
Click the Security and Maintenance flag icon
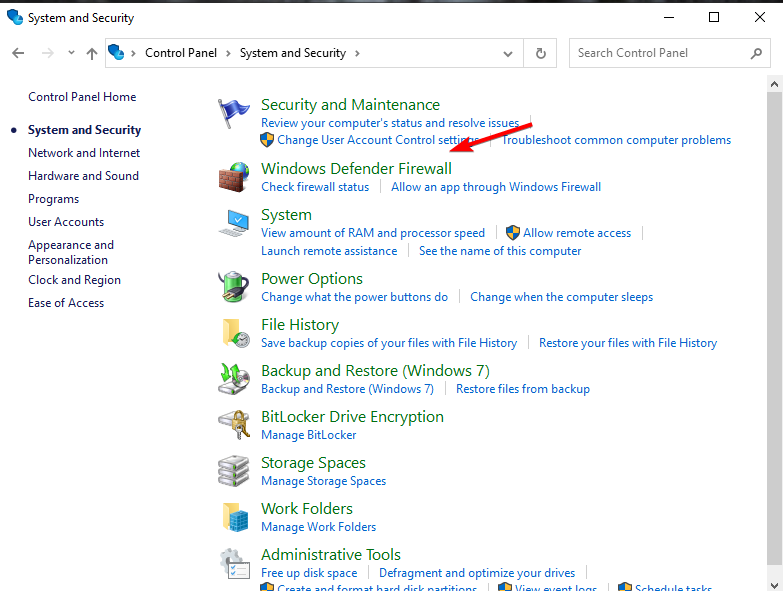point(233,113)
